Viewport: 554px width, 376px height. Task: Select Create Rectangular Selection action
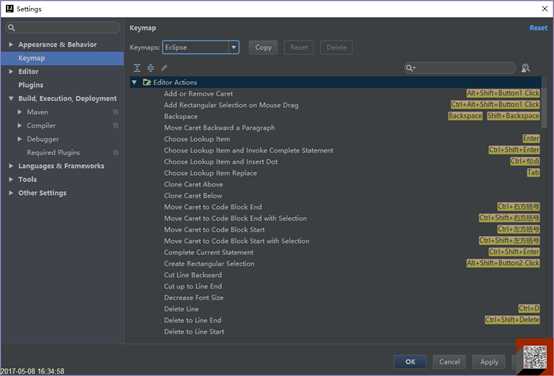pos(209,264)
